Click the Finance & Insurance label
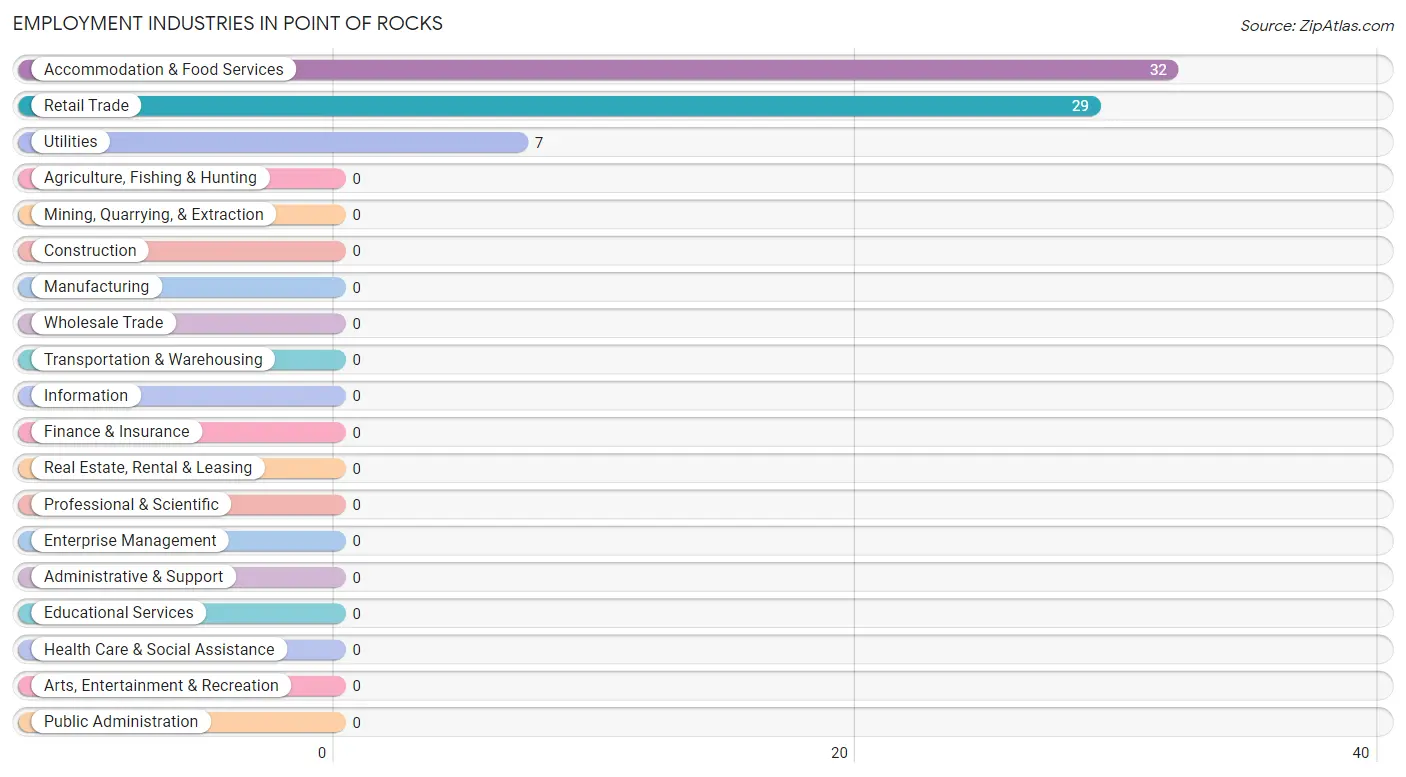This screenshot has width=1406, height=777. 116,432
